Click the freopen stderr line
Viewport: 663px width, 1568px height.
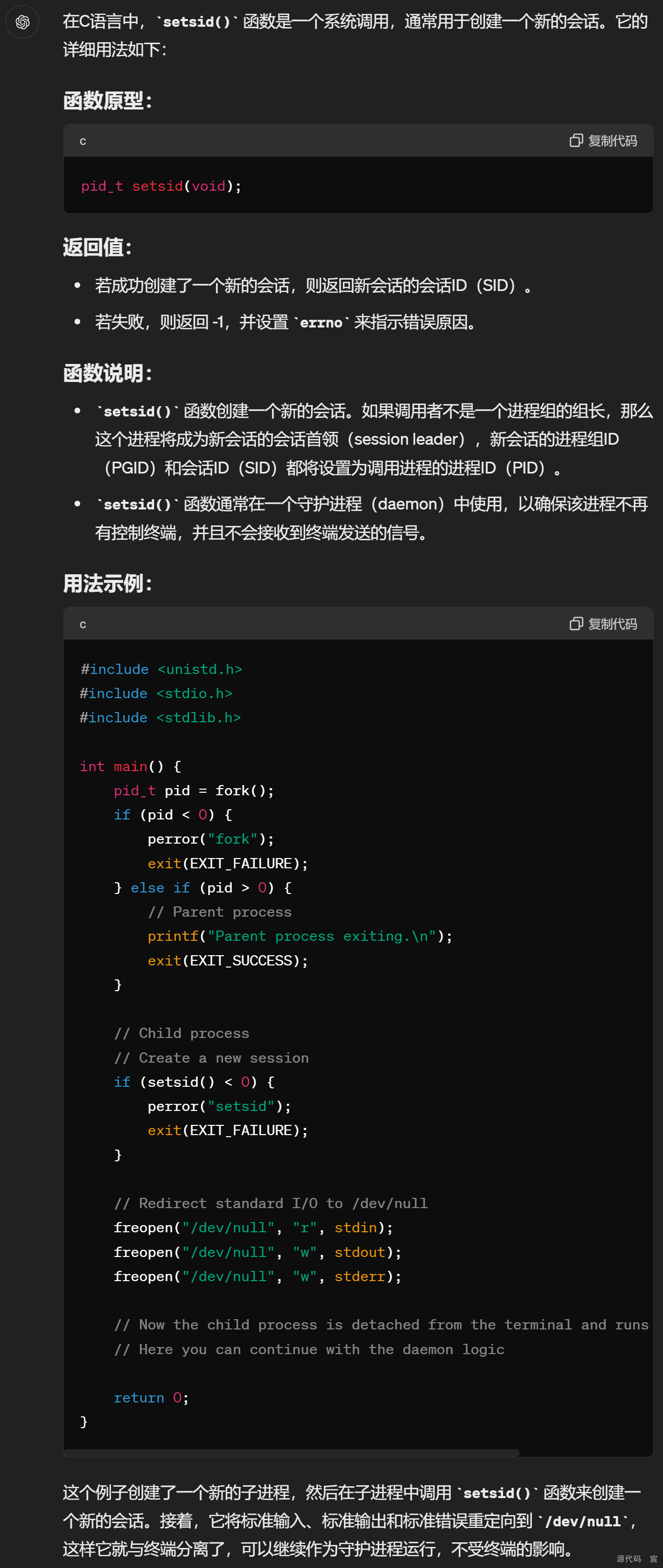(x=257, y=1277)
